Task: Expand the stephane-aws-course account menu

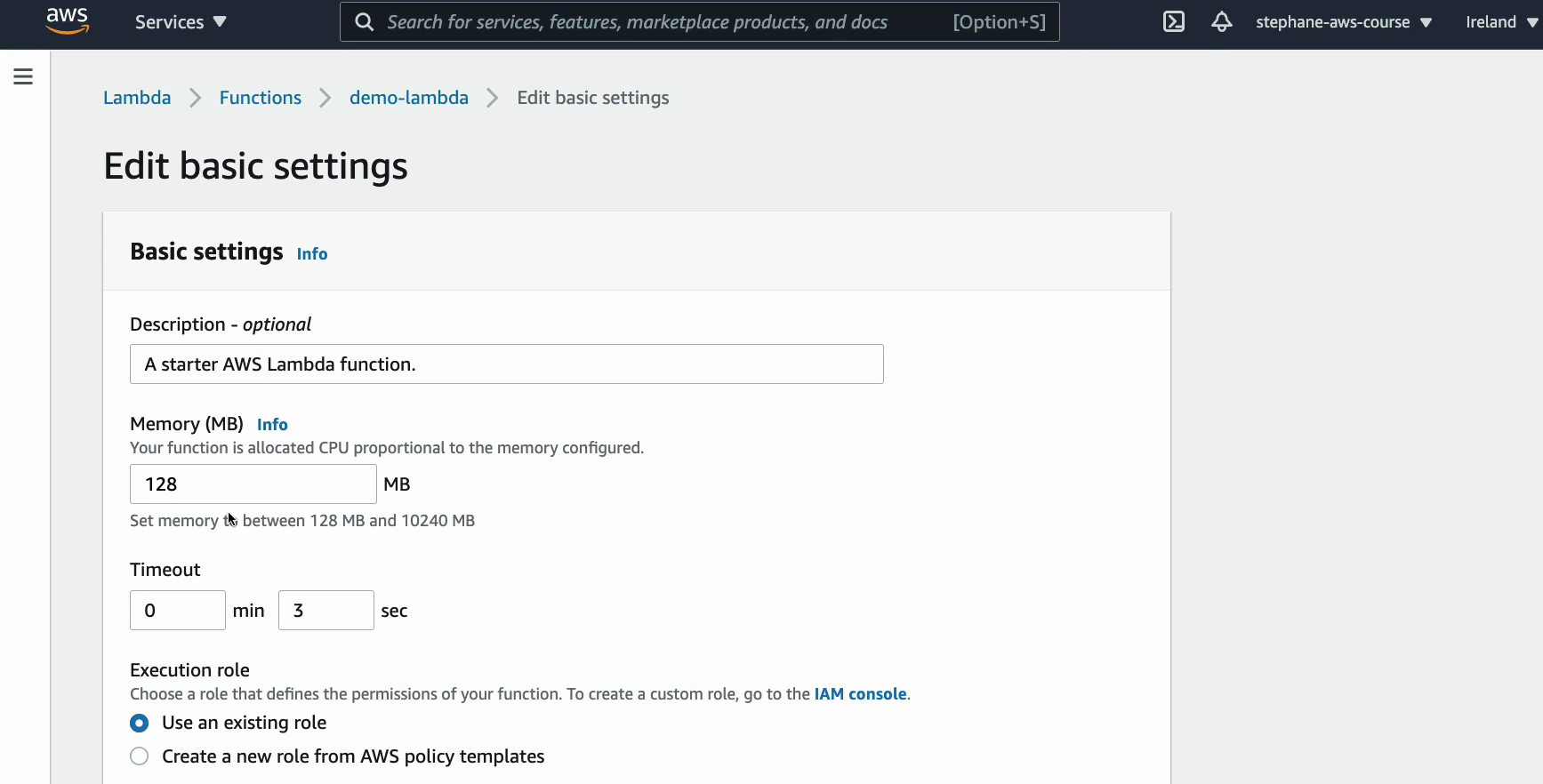Action: (1344, 22)
